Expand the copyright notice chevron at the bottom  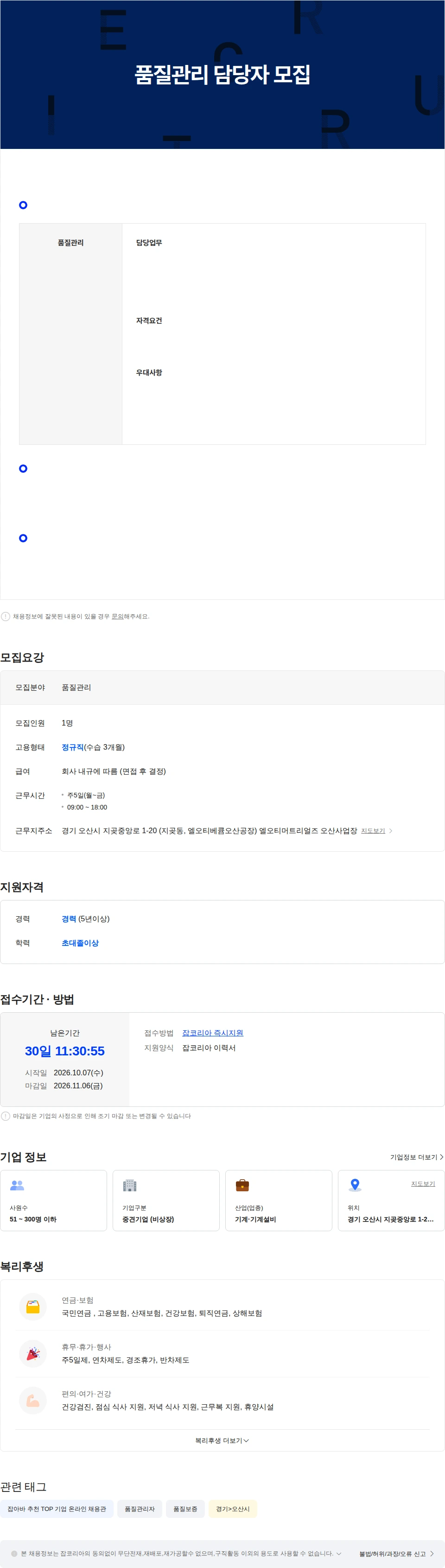click(x=339, y=1554)
